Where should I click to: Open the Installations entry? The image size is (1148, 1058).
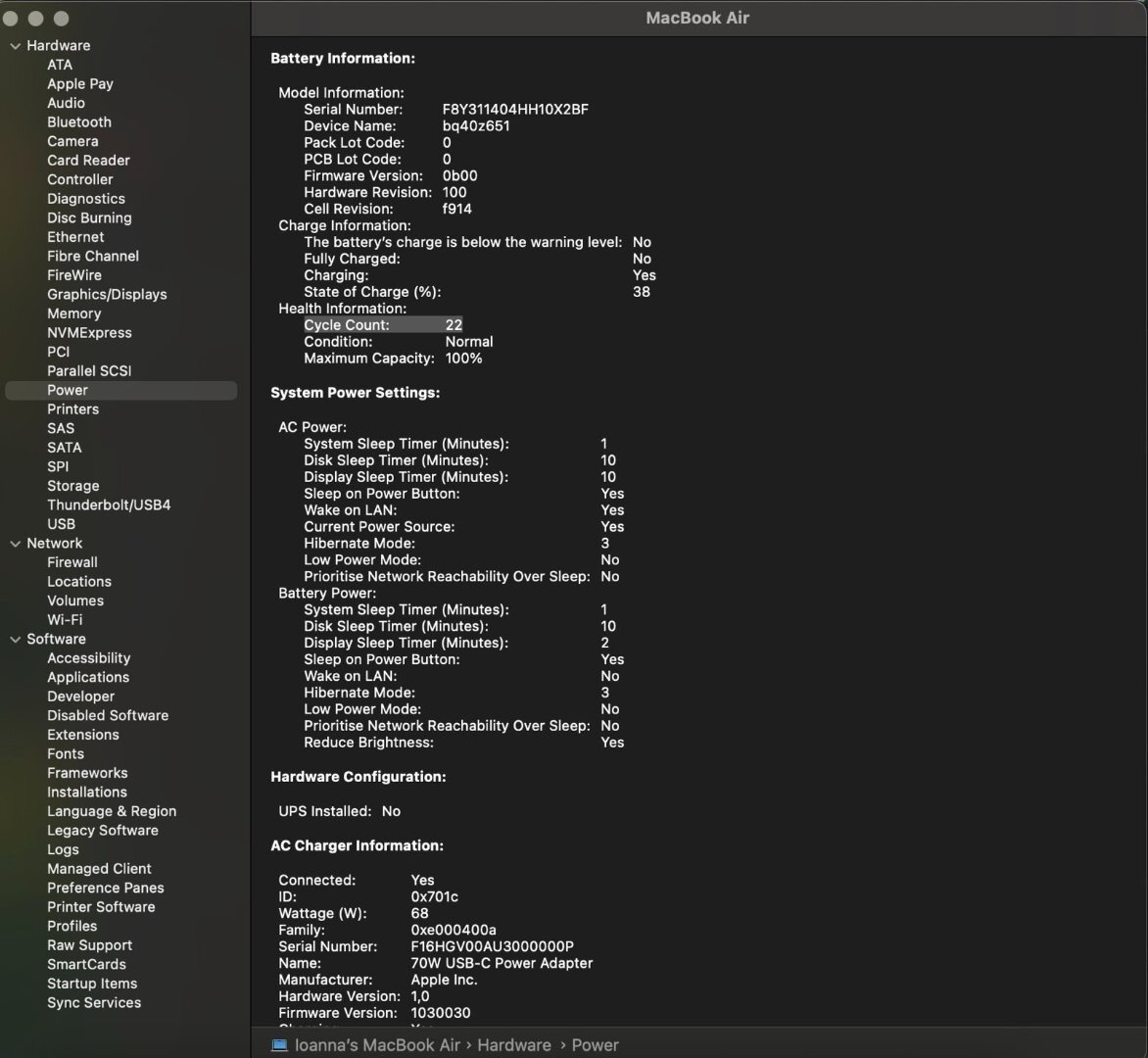(86, 793)
